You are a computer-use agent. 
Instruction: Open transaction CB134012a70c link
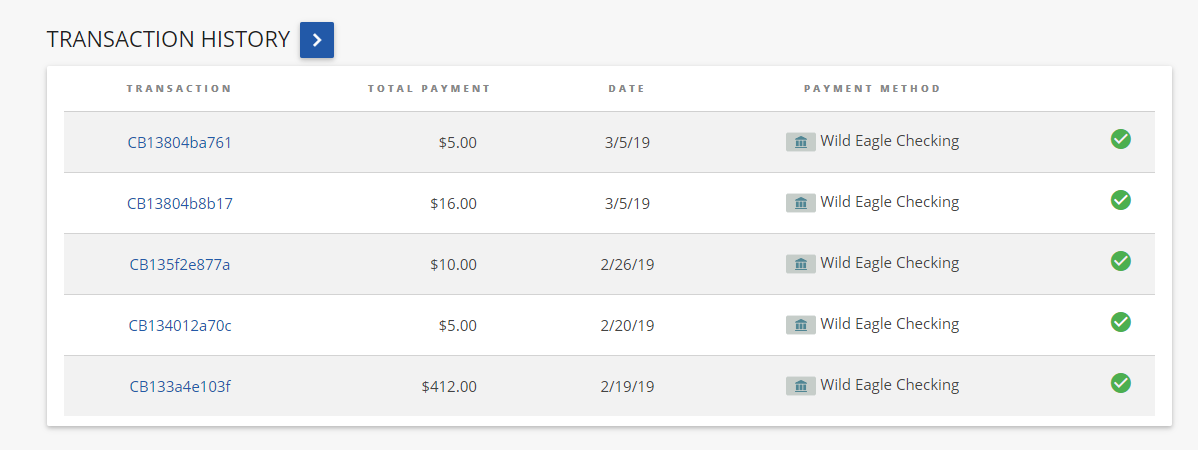coord(180,325)
